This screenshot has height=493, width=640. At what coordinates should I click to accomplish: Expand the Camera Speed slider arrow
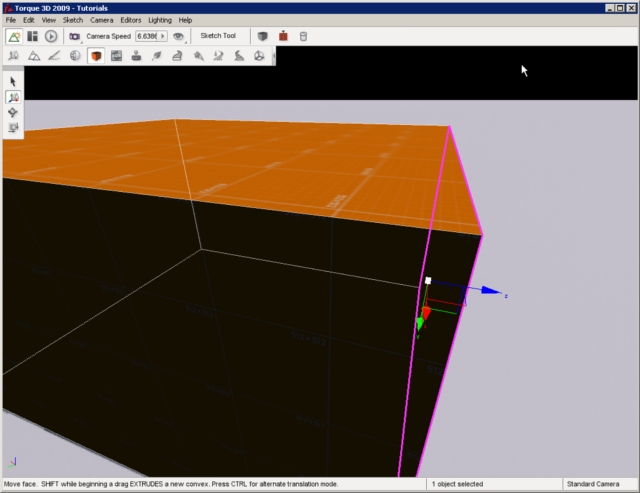point(163,36)
